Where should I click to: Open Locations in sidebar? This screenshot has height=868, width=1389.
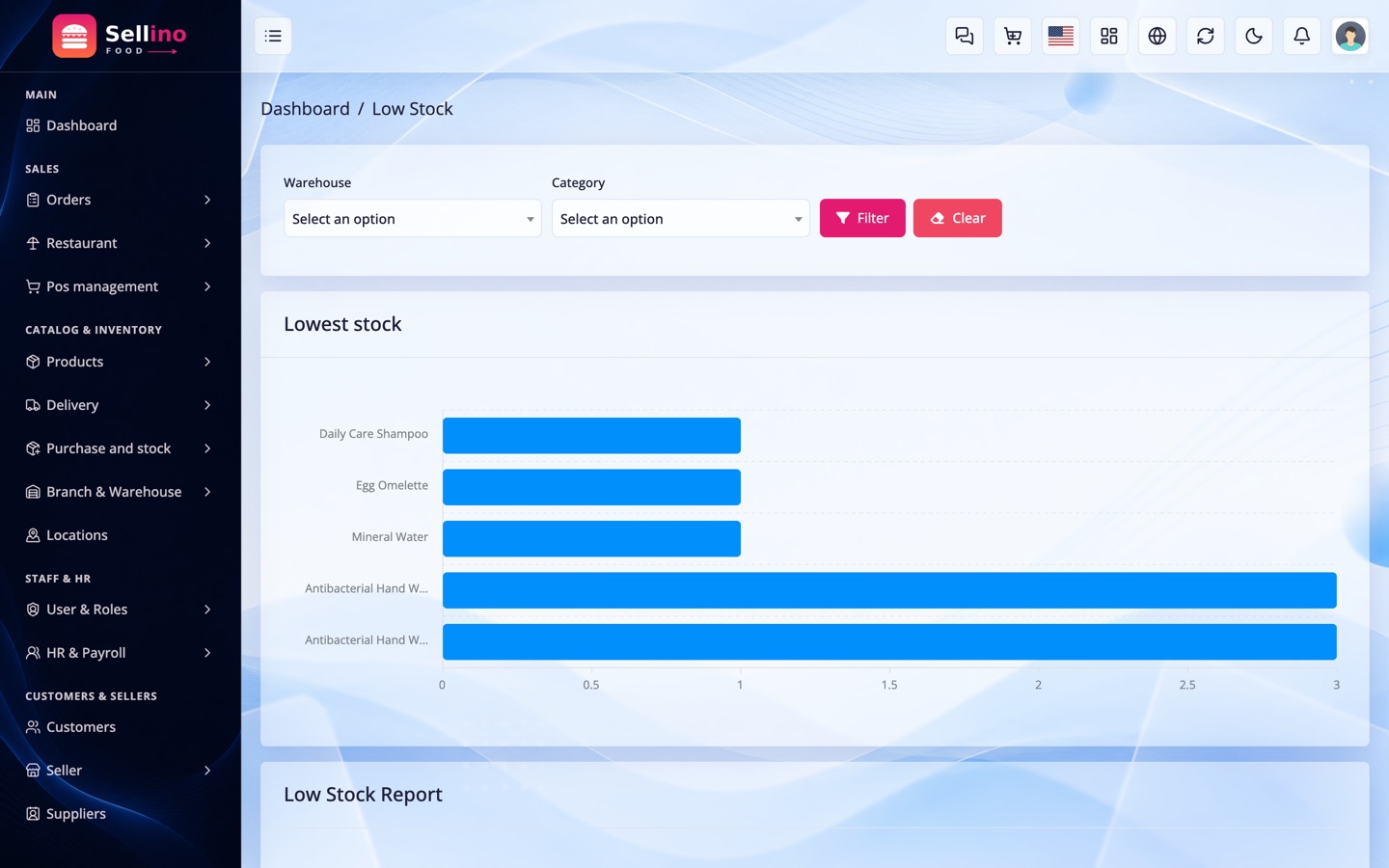[120, 535]
